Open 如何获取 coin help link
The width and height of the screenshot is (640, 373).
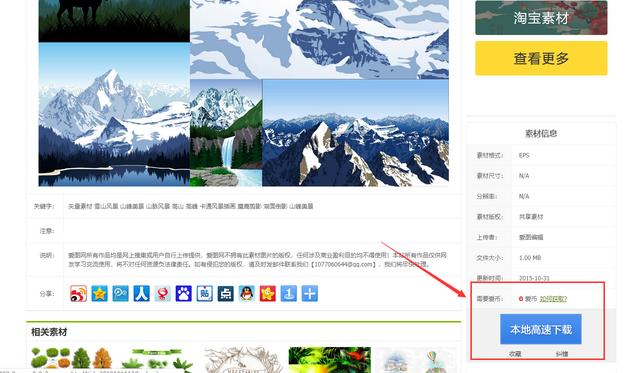click(x=553, y=299)
